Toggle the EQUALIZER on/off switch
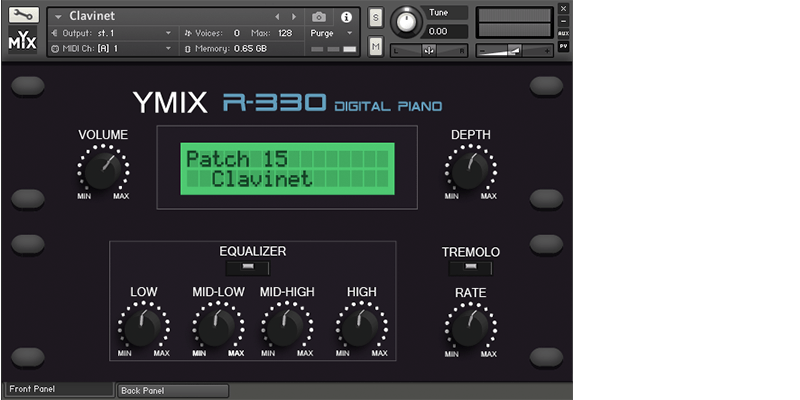800x400 pixels. coord(248,268)
